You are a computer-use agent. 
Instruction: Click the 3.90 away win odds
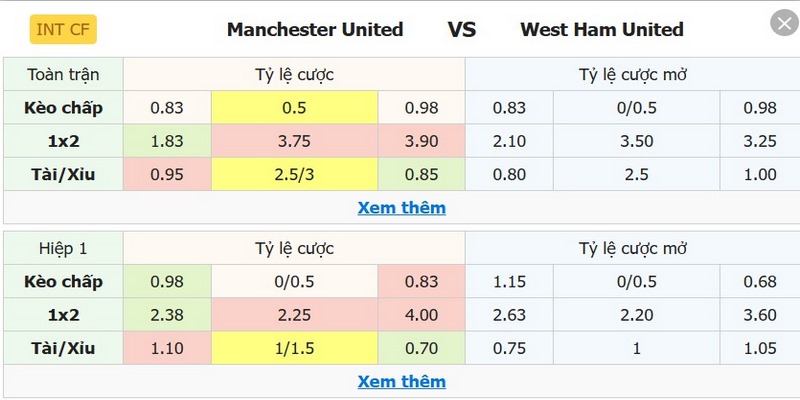tap(421, 141)
